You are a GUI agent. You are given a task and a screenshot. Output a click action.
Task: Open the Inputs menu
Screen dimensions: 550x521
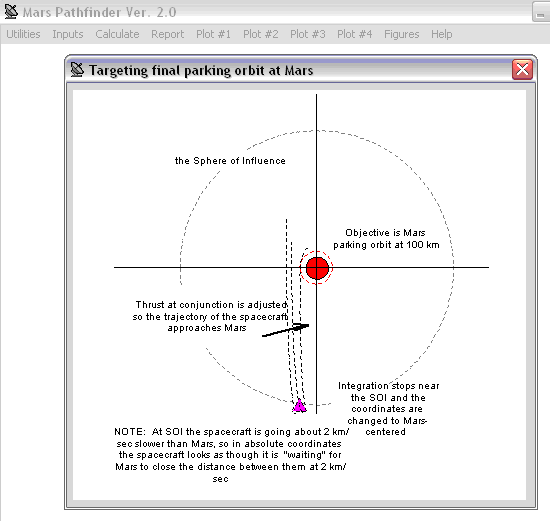(x=68, y=34)
